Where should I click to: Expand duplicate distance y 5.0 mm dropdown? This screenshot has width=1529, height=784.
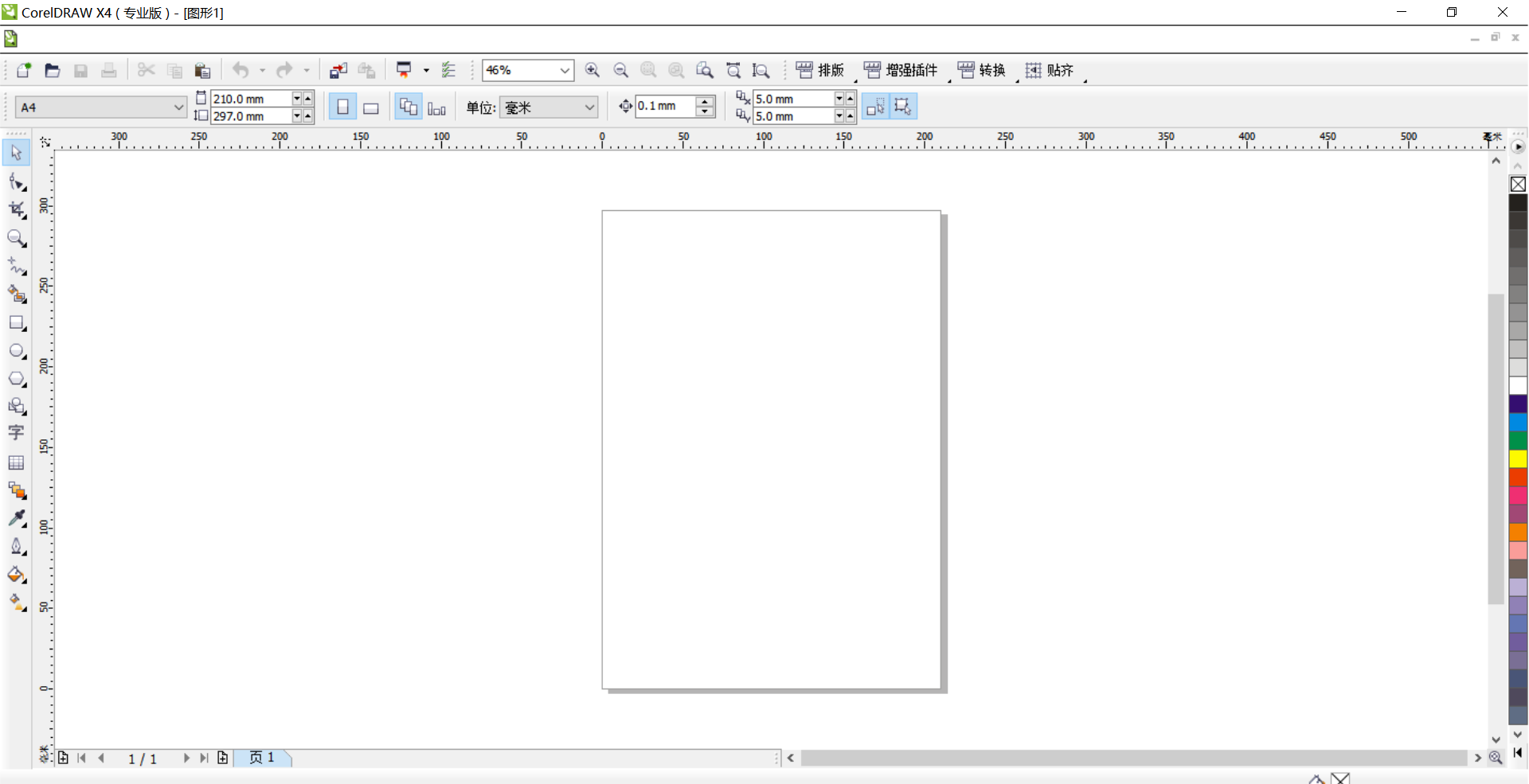839,116
